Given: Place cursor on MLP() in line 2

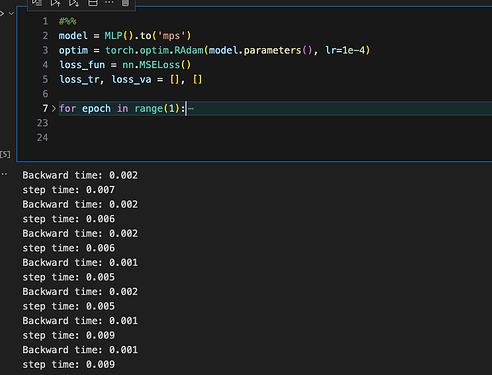Looking at the screenshot, I should click(x=119, y=36).
